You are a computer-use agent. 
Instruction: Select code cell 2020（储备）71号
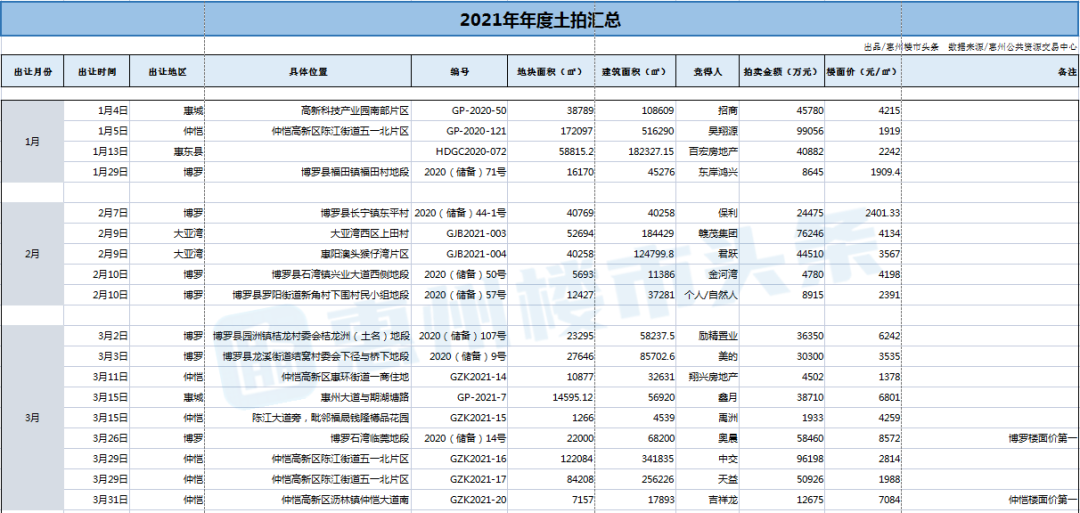[x=460, y=172]
